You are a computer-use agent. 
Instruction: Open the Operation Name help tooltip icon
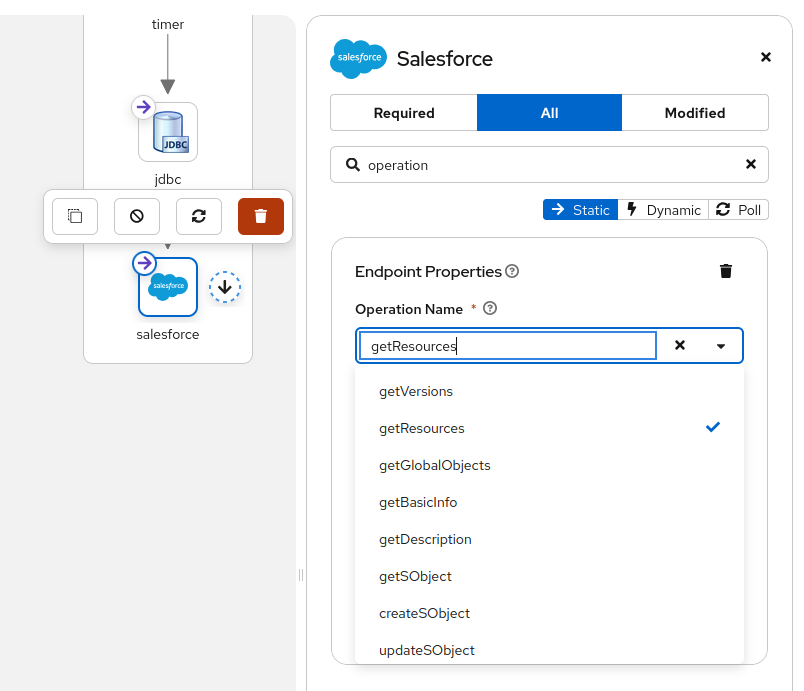(x=489, y=309)
